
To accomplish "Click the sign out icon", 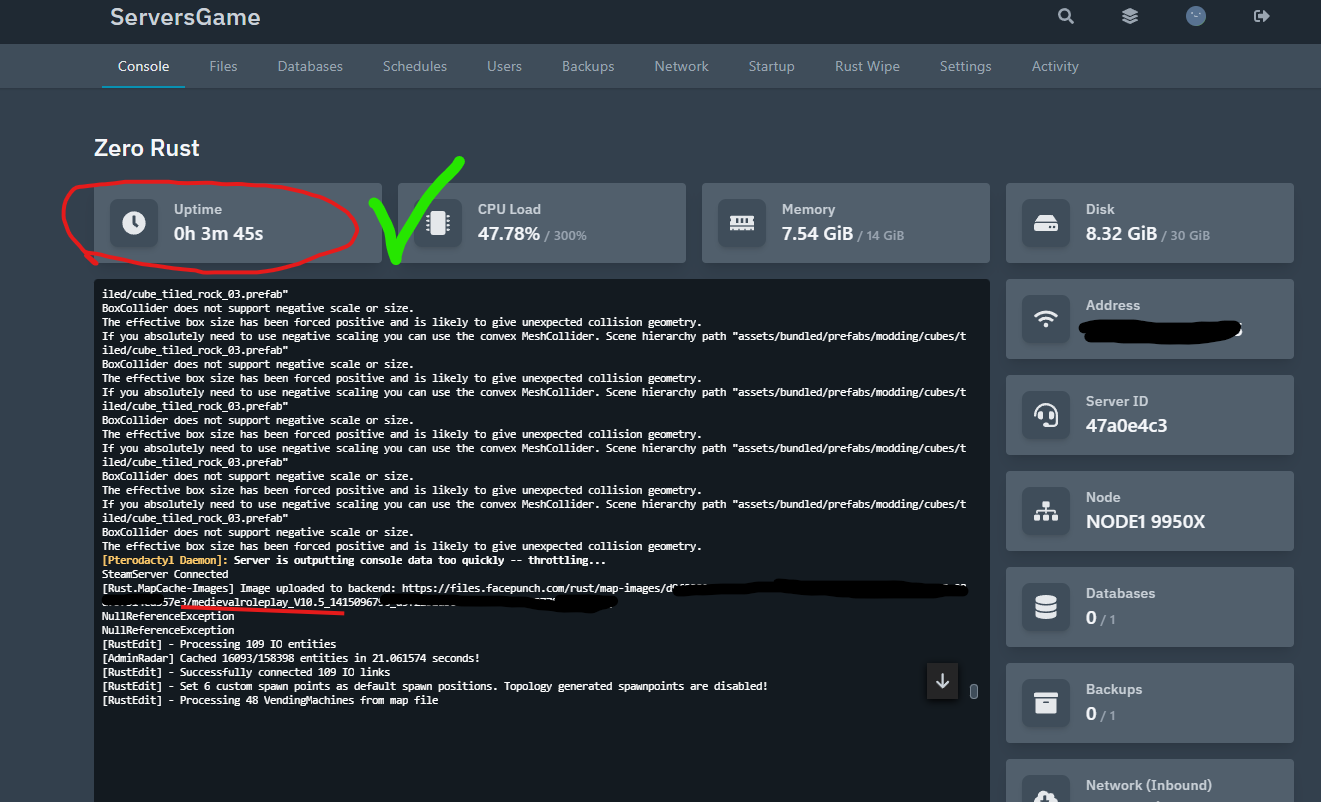I will coord(1262,16).
